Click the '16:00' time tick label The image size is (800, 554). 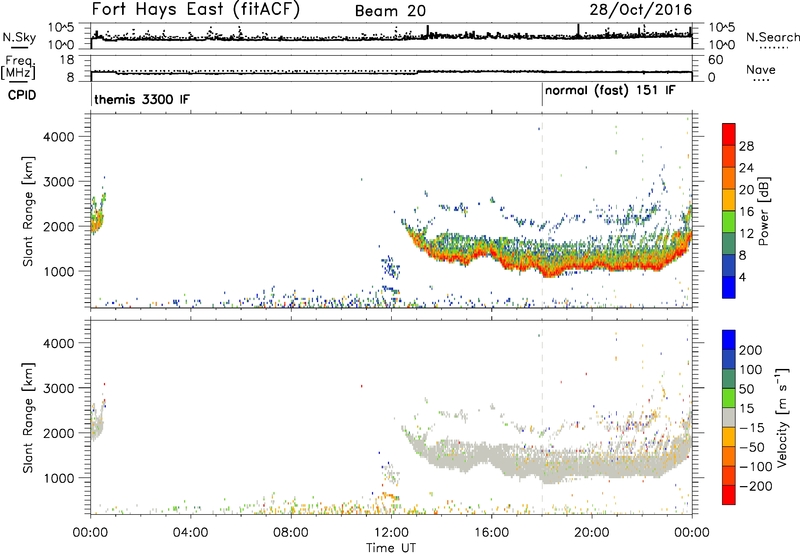[491, 533]
